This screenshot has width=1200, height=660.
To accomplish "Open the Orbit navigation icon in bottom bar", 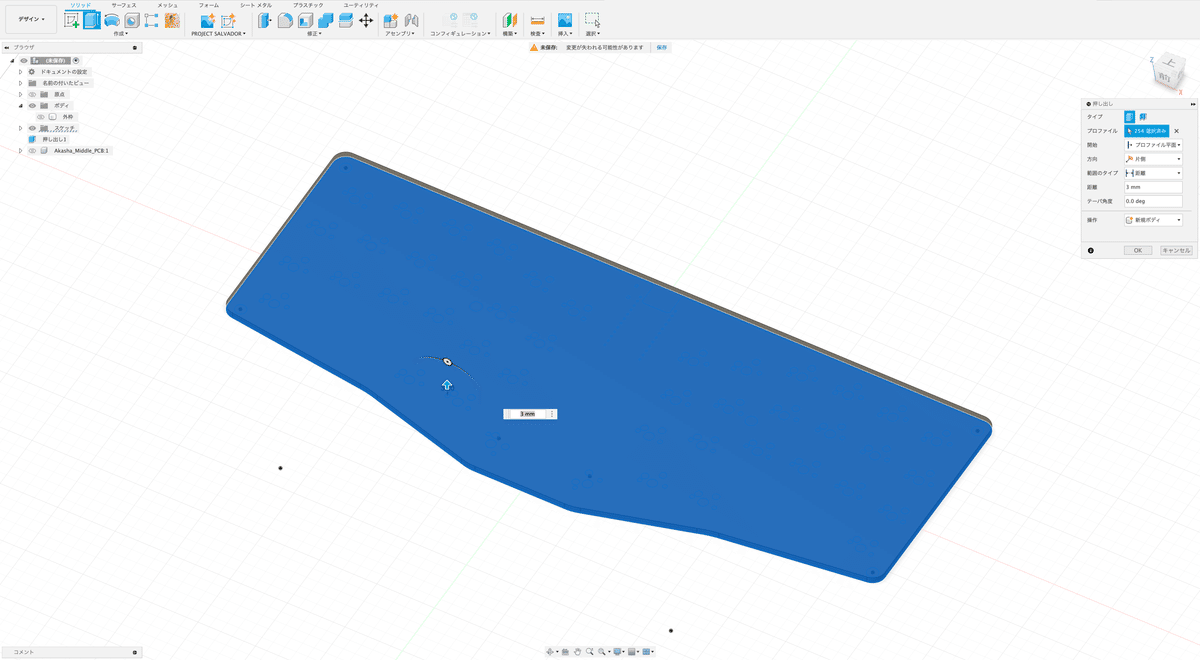I will [551, 652].
